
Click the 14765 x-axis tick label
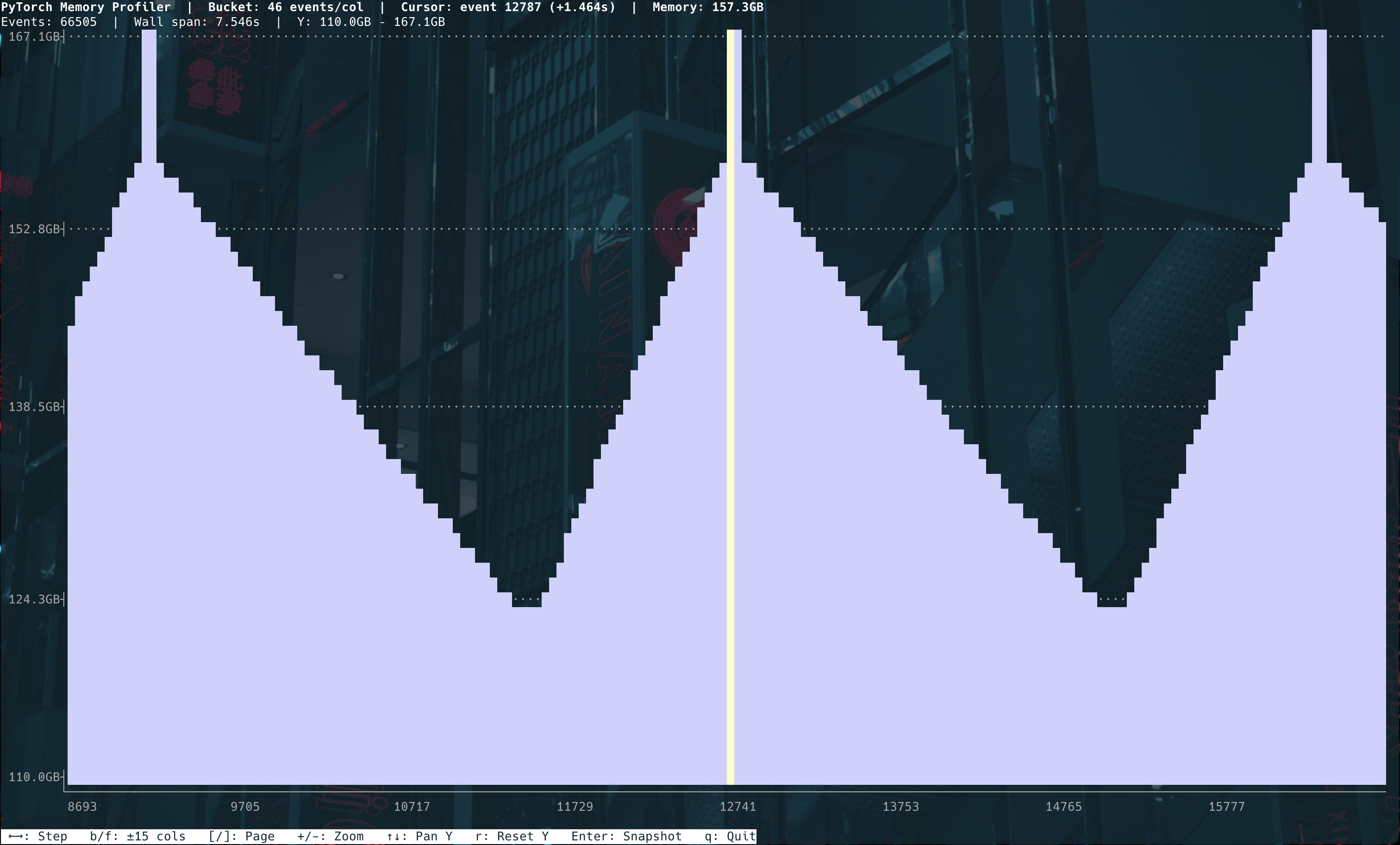tap(1063, 807)
